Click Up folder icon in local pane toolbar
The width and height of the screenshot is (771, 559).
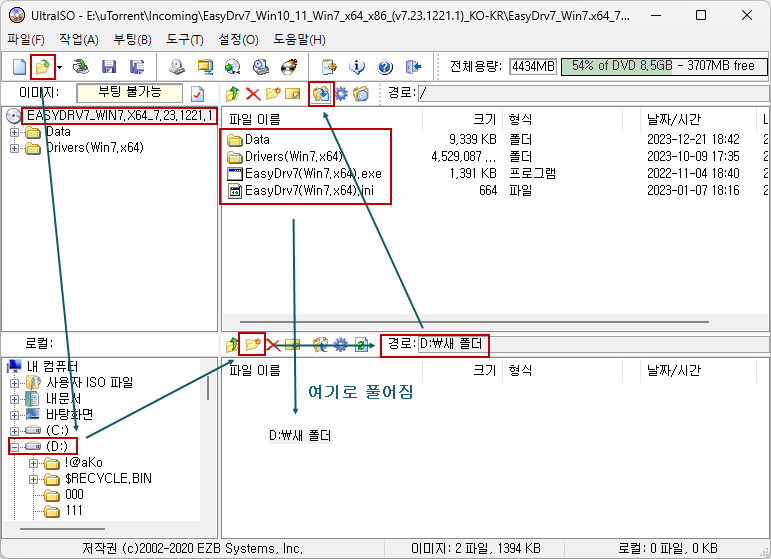(232, 345)
